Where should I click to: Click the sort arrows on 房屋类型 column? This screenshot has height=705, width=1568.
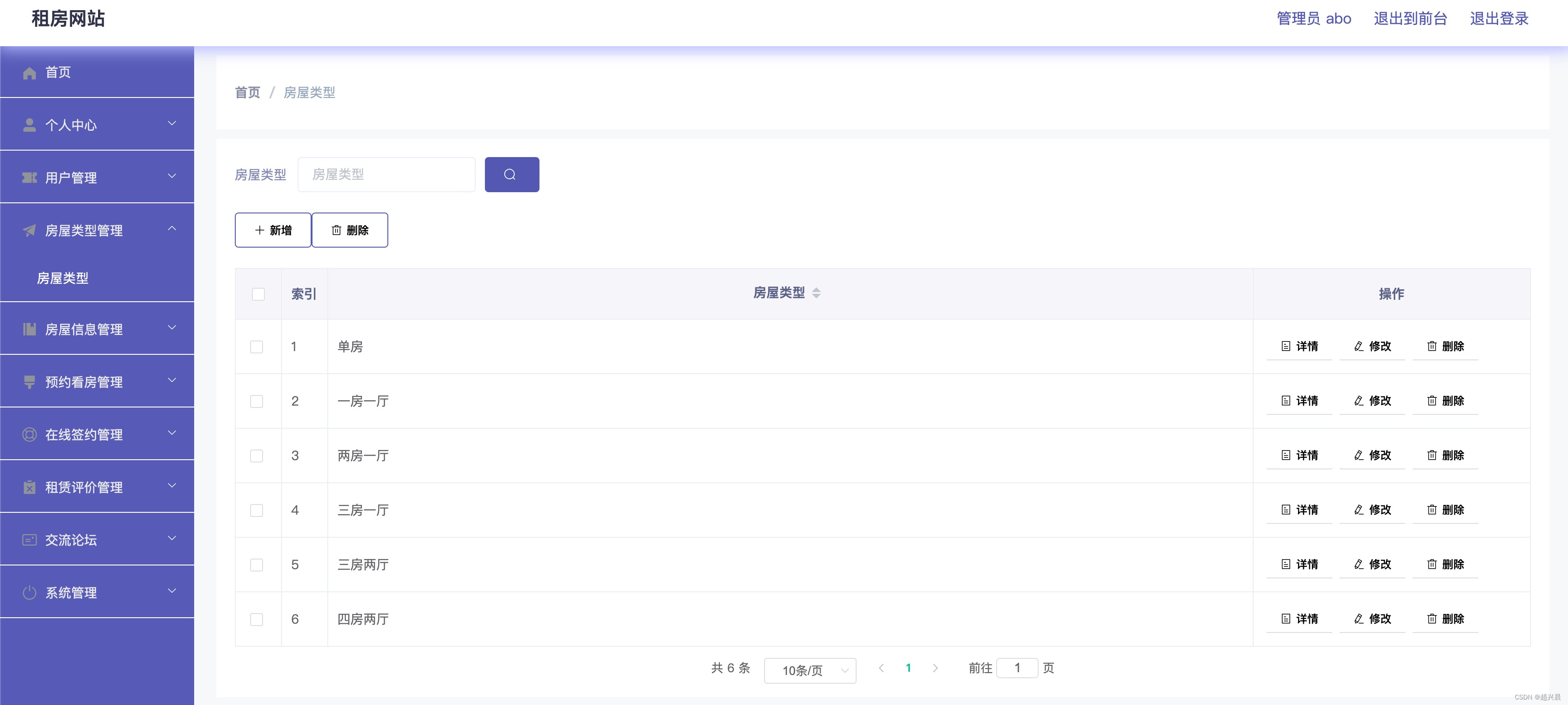[816, 293]
